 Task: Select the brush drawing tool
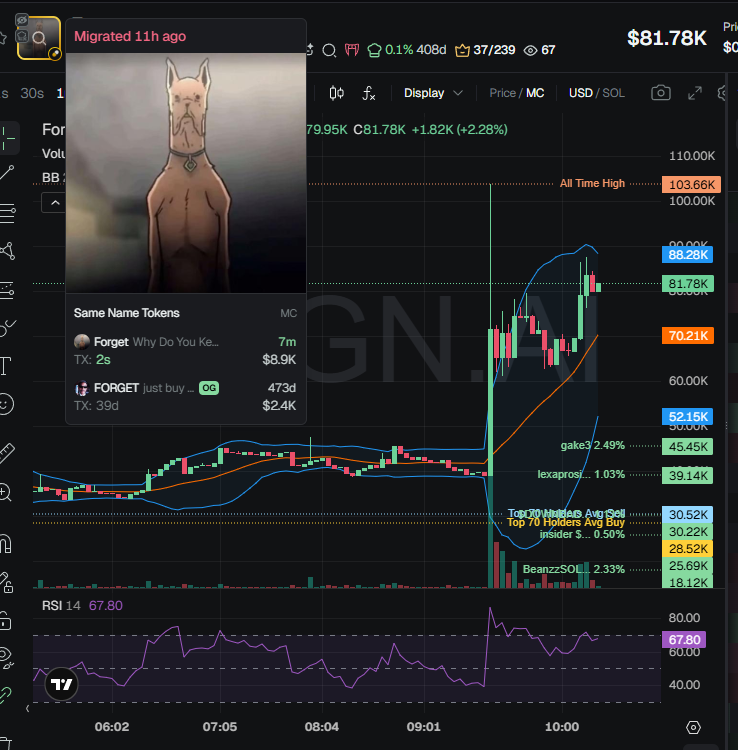[x=7, y=328]
